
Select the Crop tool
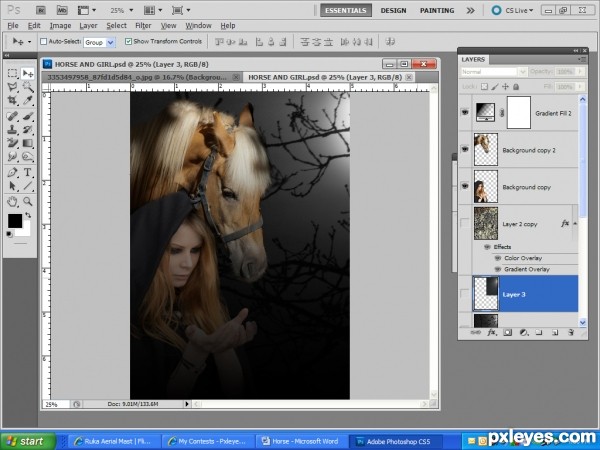point(13,101)
